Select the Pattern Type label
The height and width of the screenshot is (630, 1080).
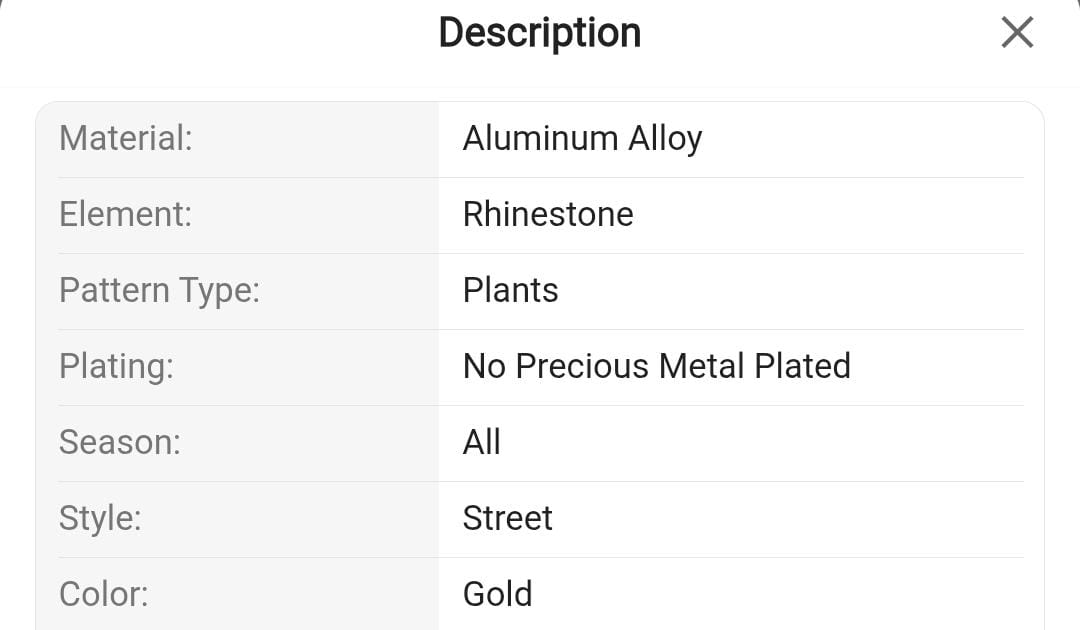(159, 290)
